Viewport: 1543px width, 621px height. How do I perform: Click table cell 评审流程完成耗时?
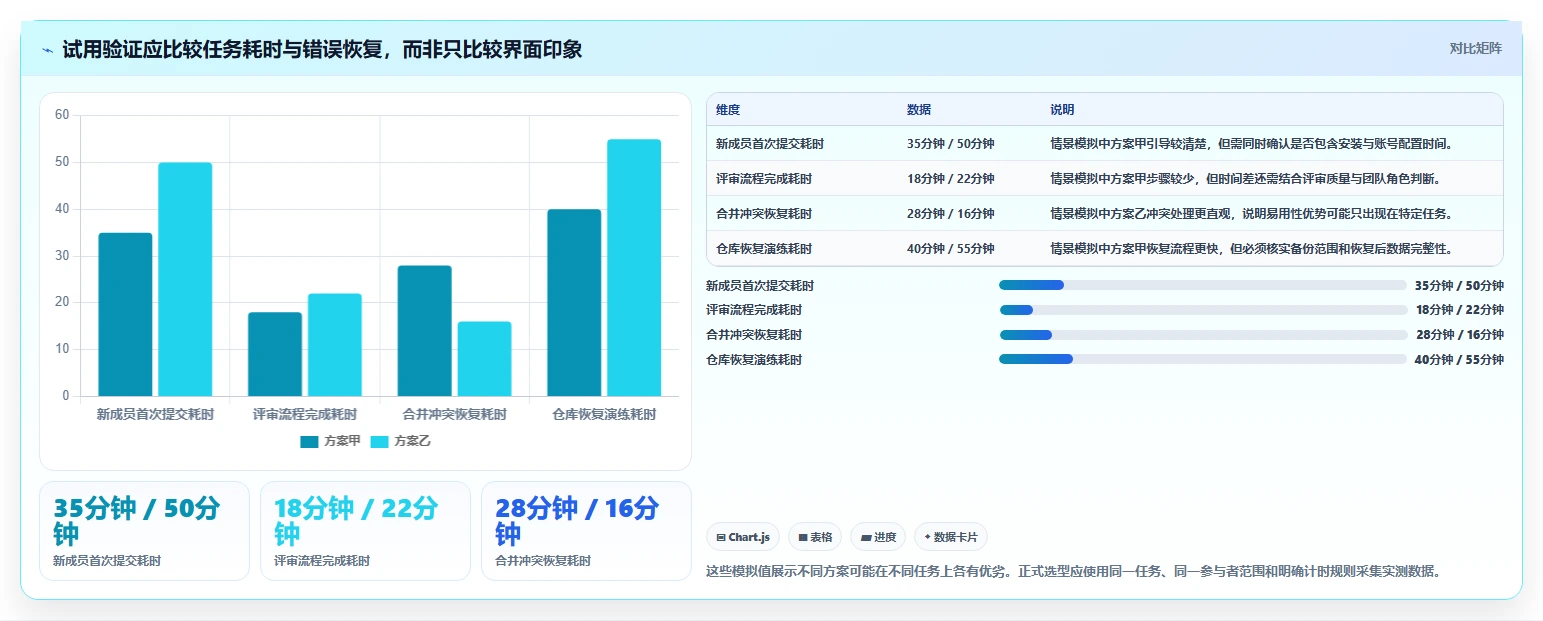[x=764, y=178]
